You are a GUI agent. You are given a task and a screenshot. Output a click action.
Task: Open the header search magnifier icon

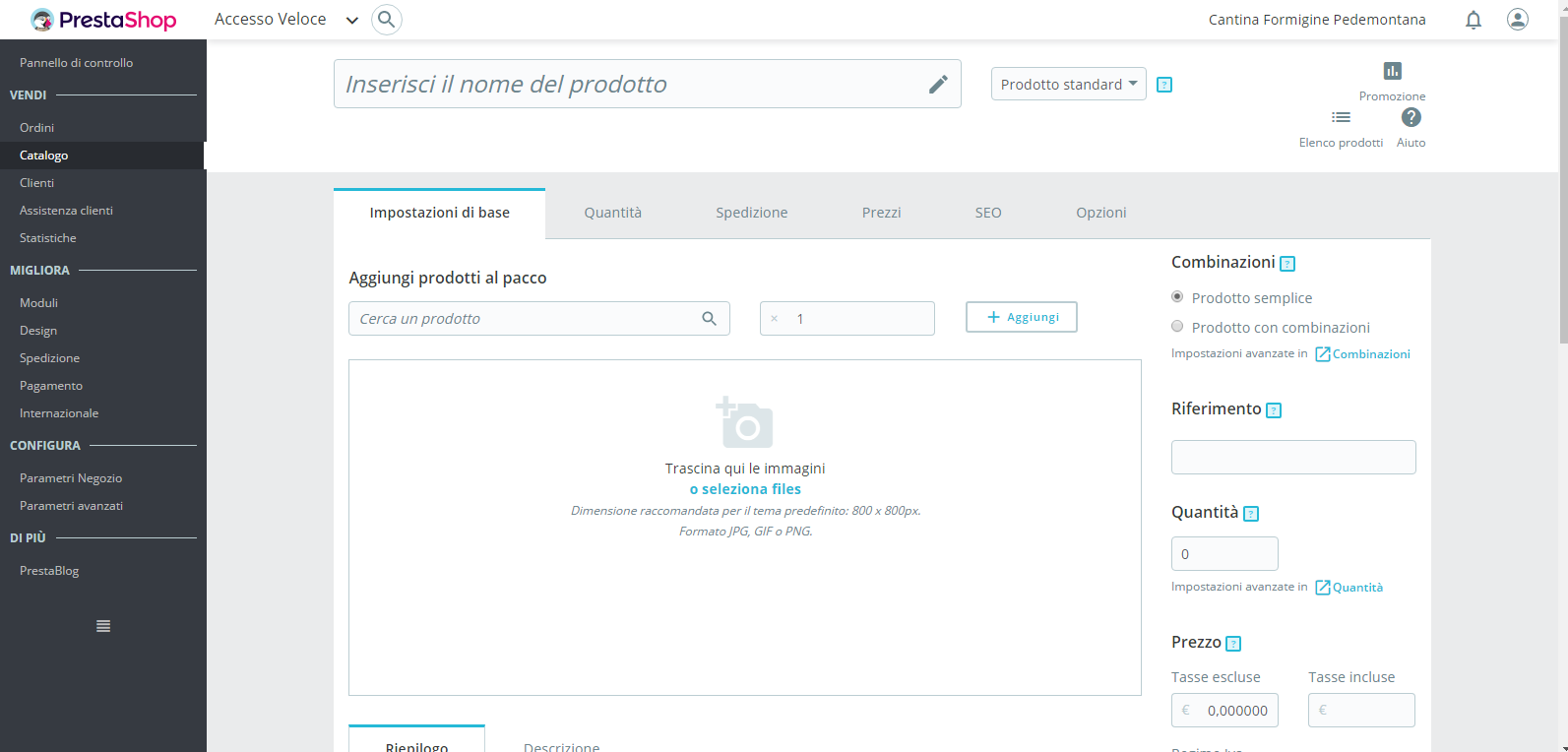coord(387,20)
